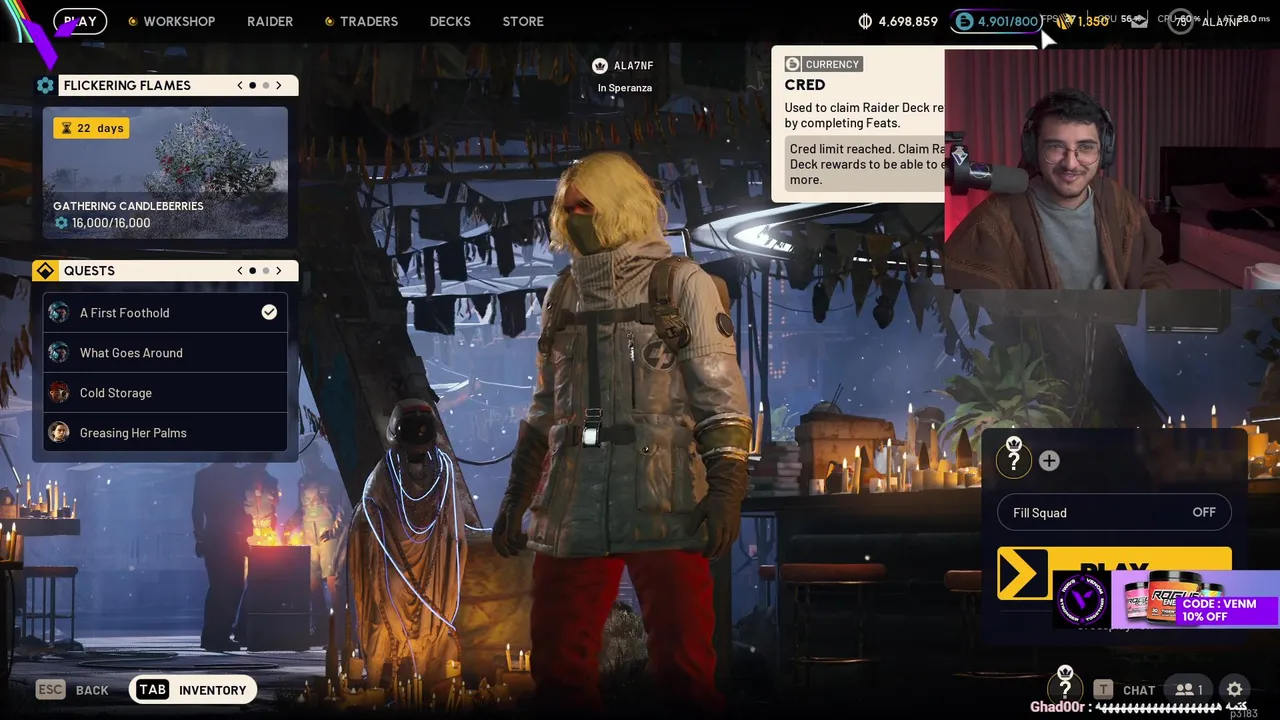Select second Flickering Flames page dot
This screenshot has width=1280, height=720.
265,86
